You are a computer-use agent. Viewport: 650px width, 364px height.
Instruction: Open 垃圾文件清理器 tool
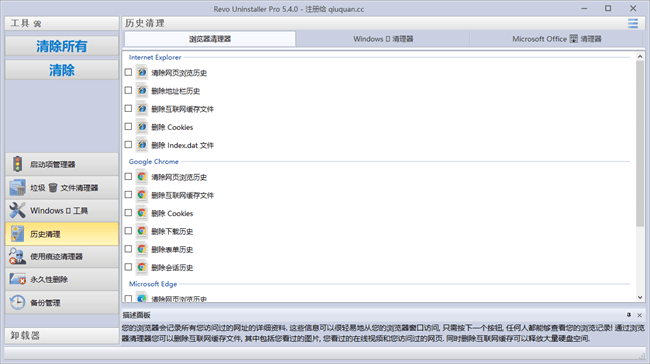62,187
